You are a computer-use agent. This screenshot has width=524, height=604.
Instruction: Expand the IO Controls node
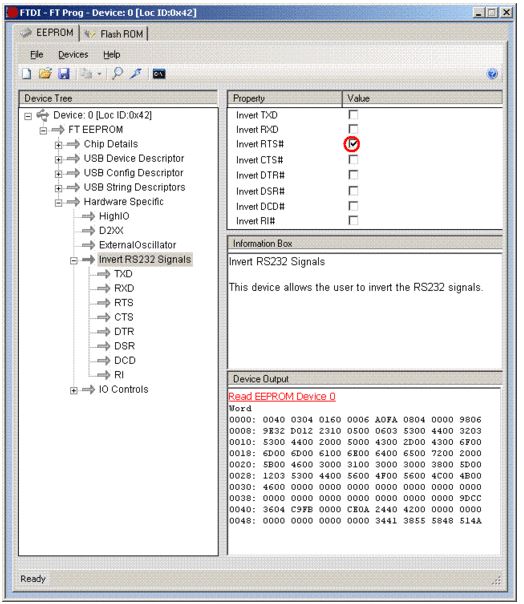(74, 391)
